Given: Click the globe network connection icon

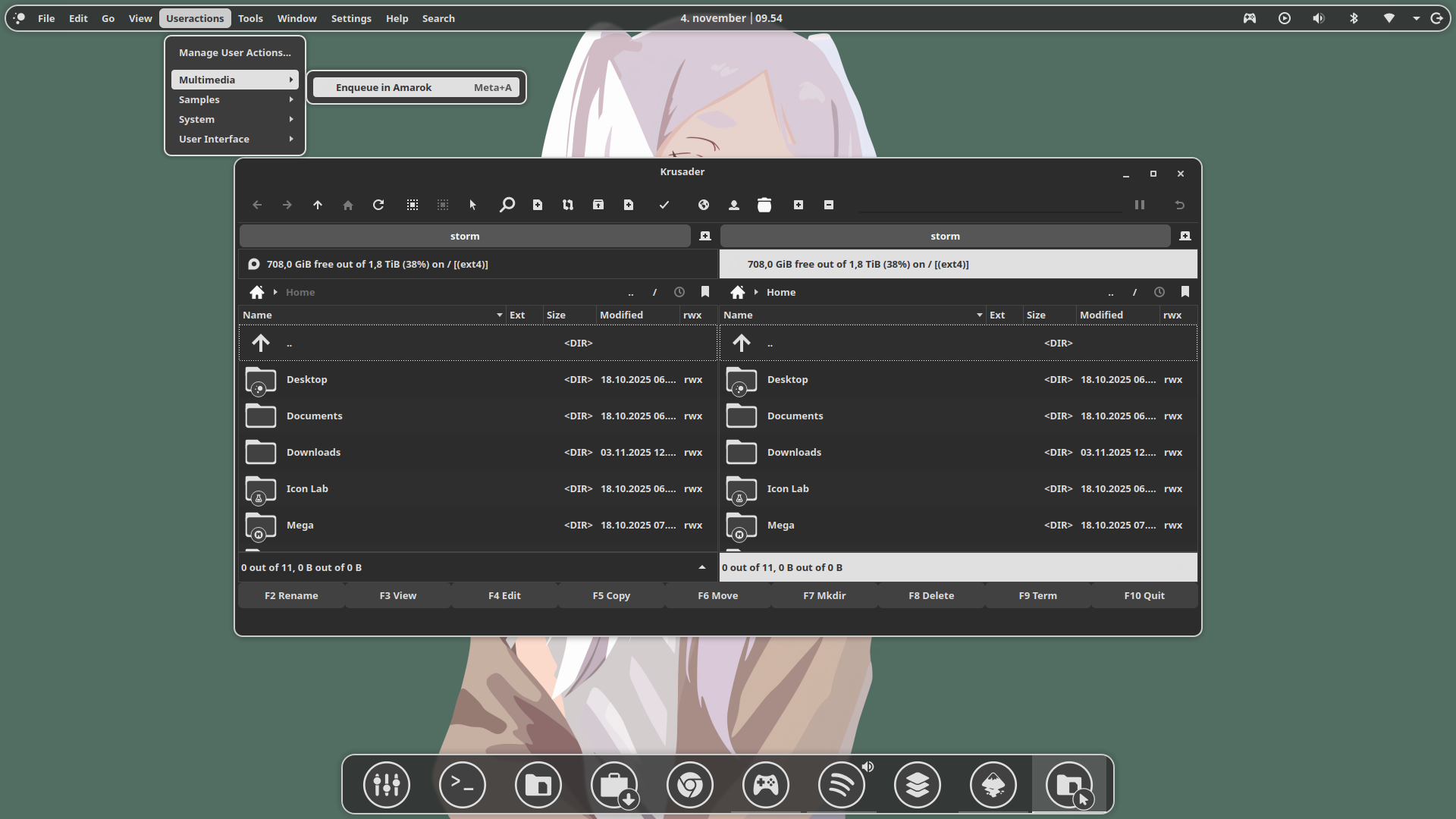Looking at the screenshot, I should click(x=704, y=205).
